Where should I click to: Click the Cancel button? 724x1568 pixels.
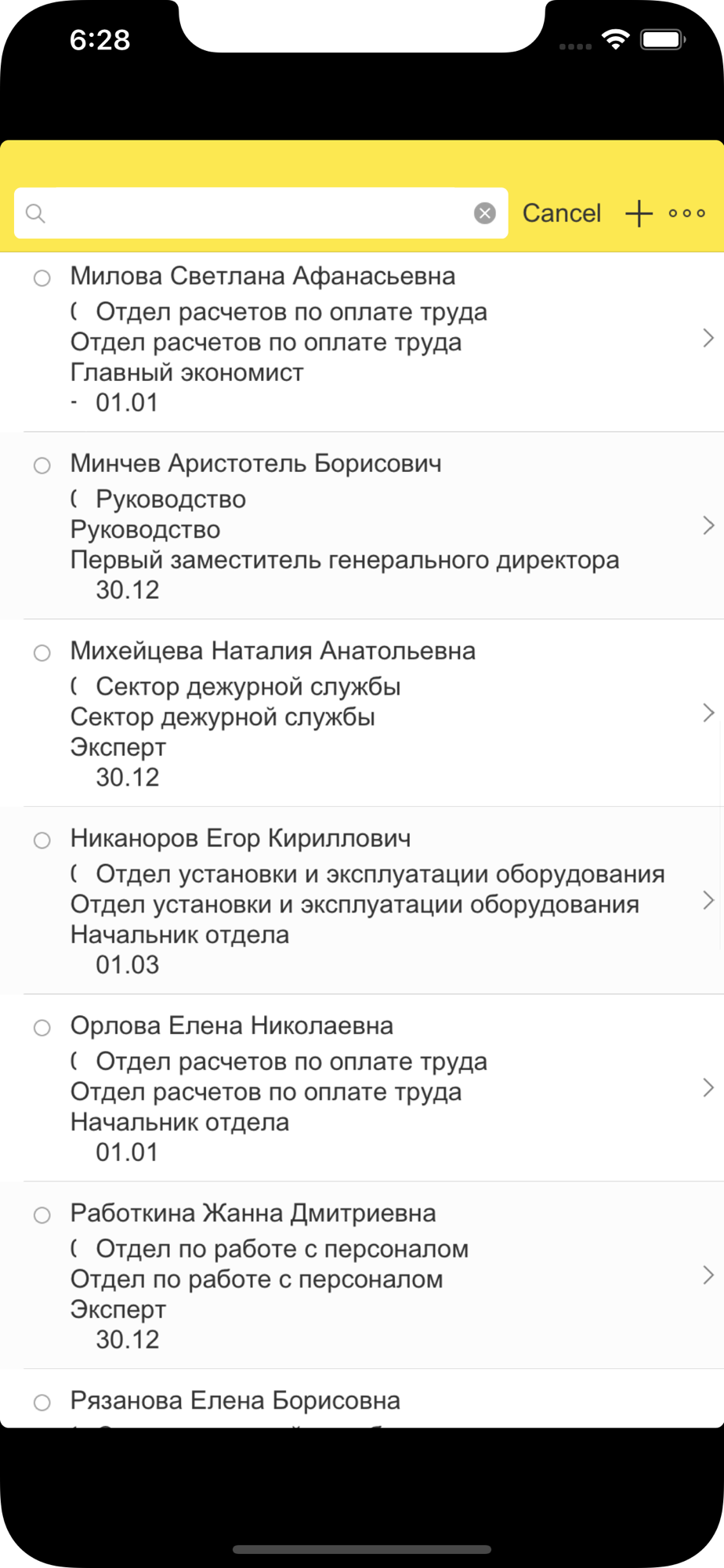point(562,213)
